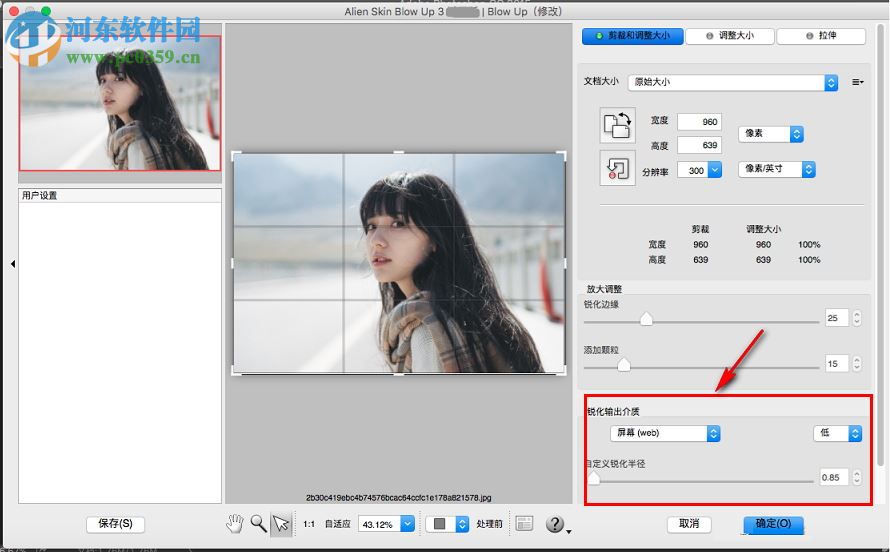Screen dimensions: 890x552
Task: Click the 宽度 input field showing 960
Action: [x=699, y=122]
